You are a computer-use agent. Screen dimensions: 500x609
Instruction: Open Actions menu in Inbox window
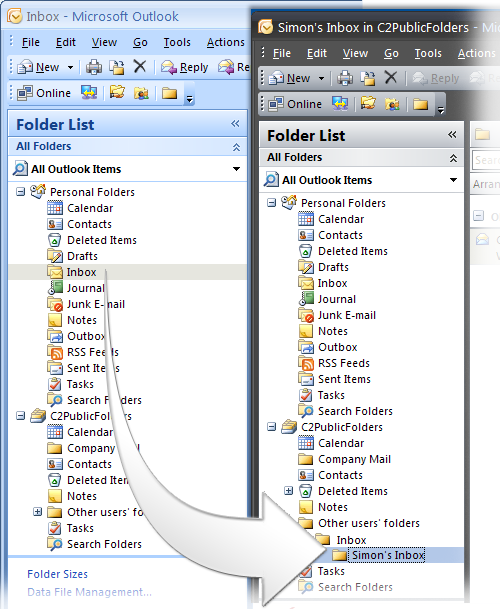pos(225,42)
